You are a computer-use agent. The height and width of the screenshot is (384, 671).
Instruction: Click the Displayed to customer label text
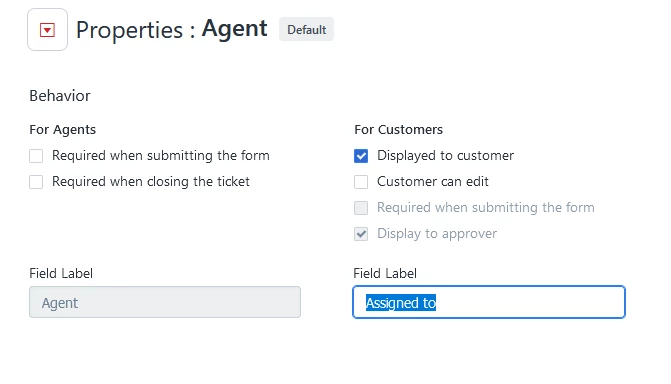[x=445, y=155]
